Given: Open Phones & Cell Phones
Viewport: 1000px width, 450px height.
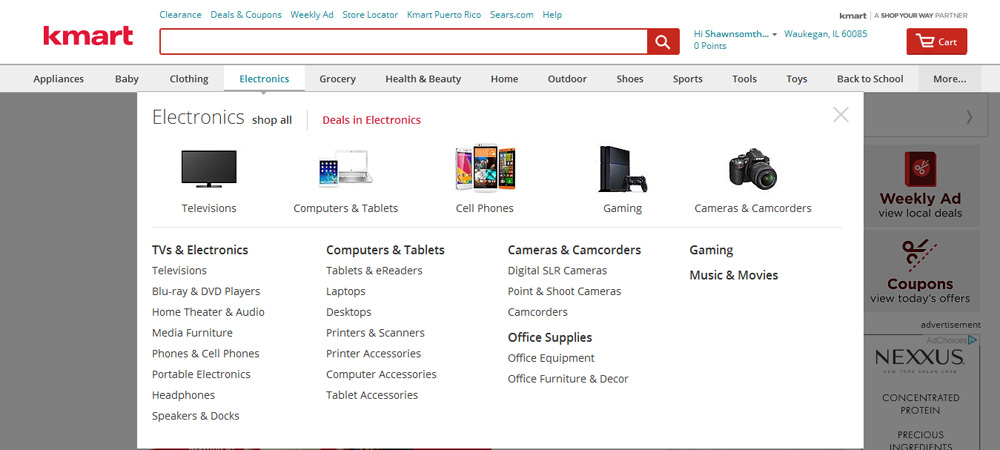Looking at the screenshot, I should (x=205, y=354).
